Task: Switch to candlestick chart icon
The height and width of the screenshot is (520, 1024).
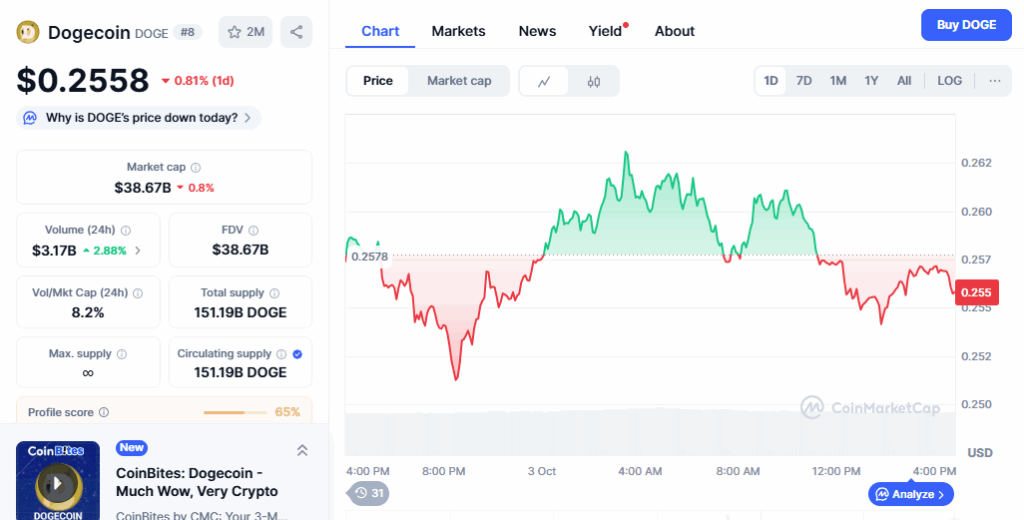Action: click(594, 81)
